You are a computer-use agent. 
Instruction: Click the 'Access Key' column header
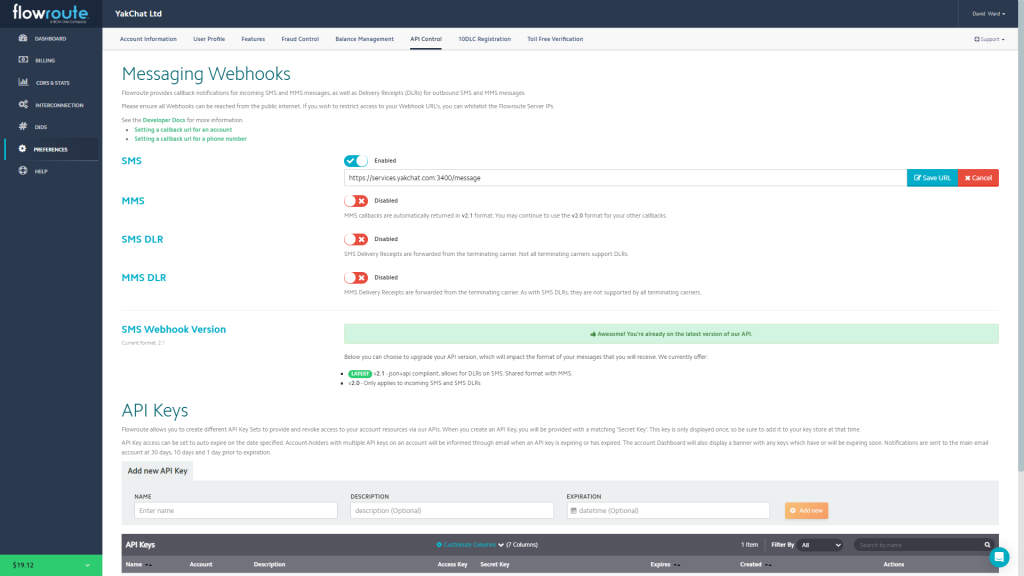click(x=452, y=564)
